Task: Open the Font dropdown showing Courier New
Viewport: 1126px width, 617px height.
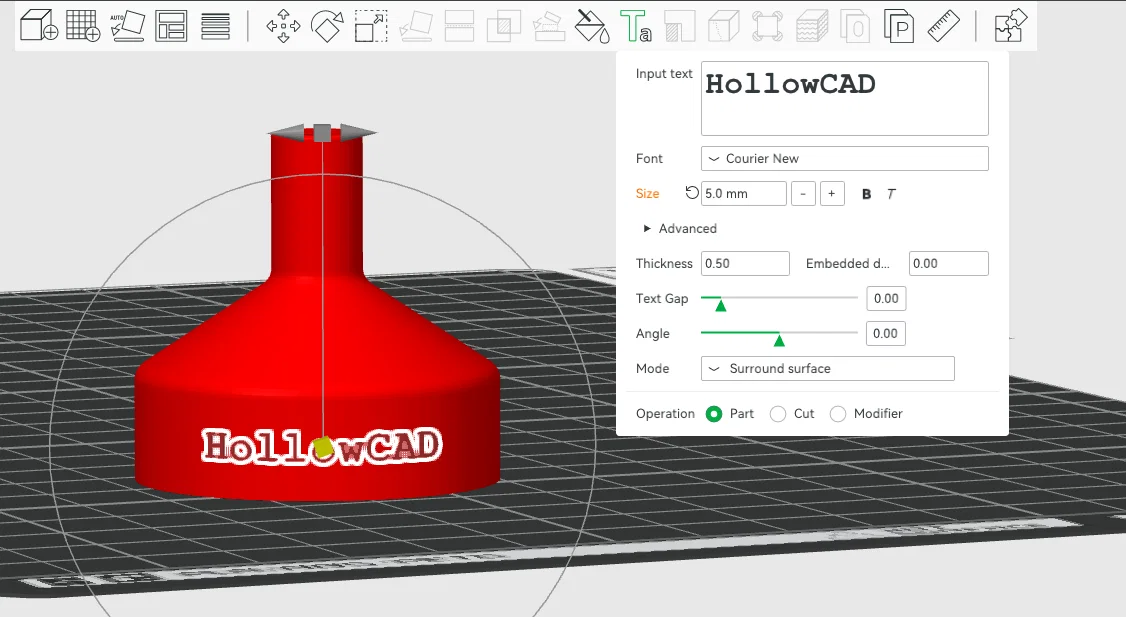Action: pos(844,159)
